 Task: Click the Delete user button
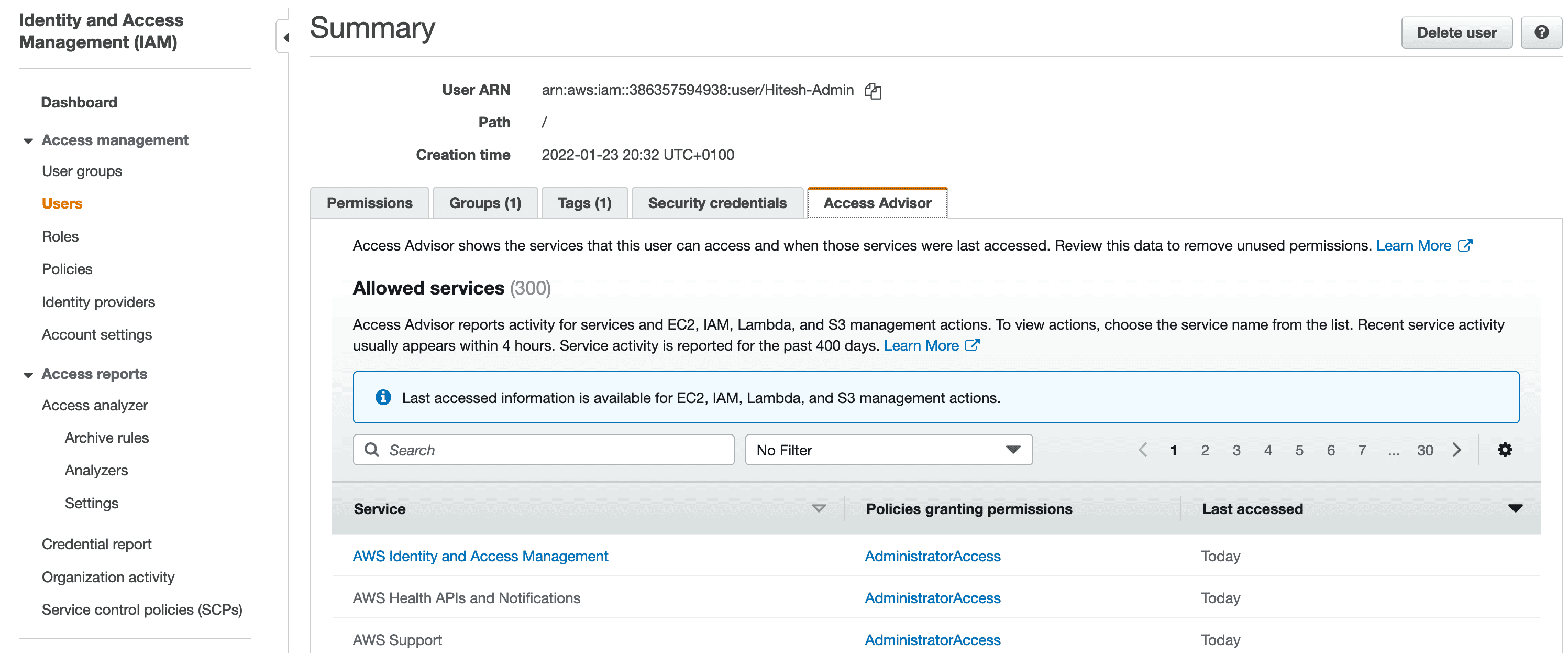pos(1456,32)
